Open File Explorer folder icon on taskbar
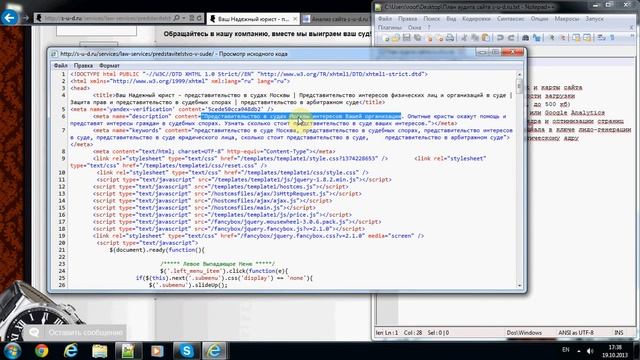Viewport: 640px width, 360px height. point(99,351)
